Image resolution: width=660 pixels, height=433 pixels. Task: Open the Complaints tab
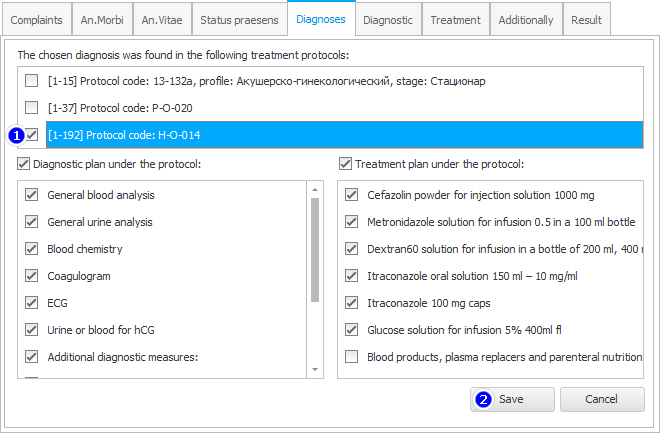tap(37, 20)
